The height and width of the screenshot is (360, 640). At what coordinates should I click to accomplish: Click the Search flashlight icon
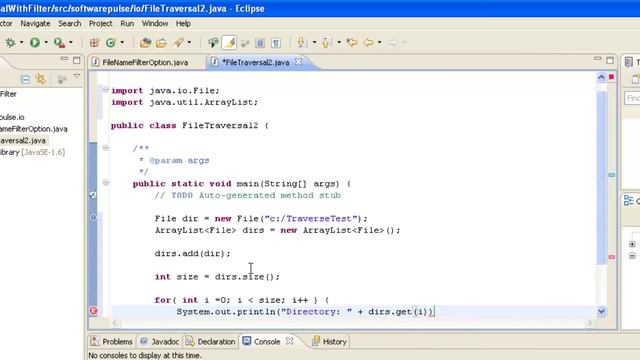179,42
